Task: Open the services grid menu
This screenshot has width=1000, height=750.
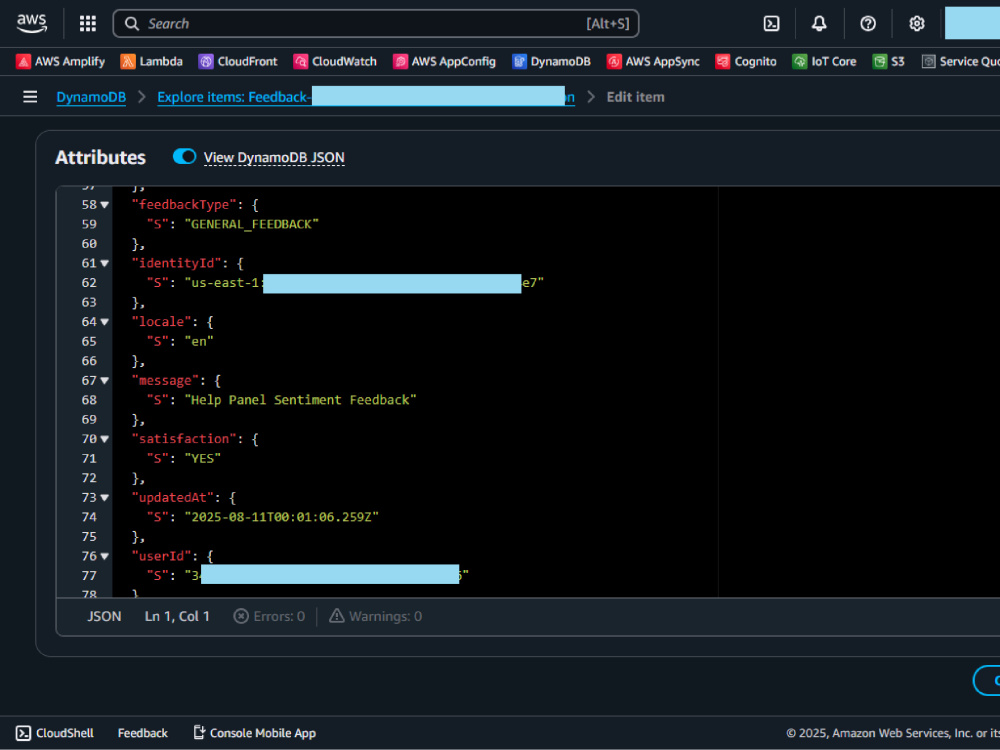Action: click(x=87, y=24)
